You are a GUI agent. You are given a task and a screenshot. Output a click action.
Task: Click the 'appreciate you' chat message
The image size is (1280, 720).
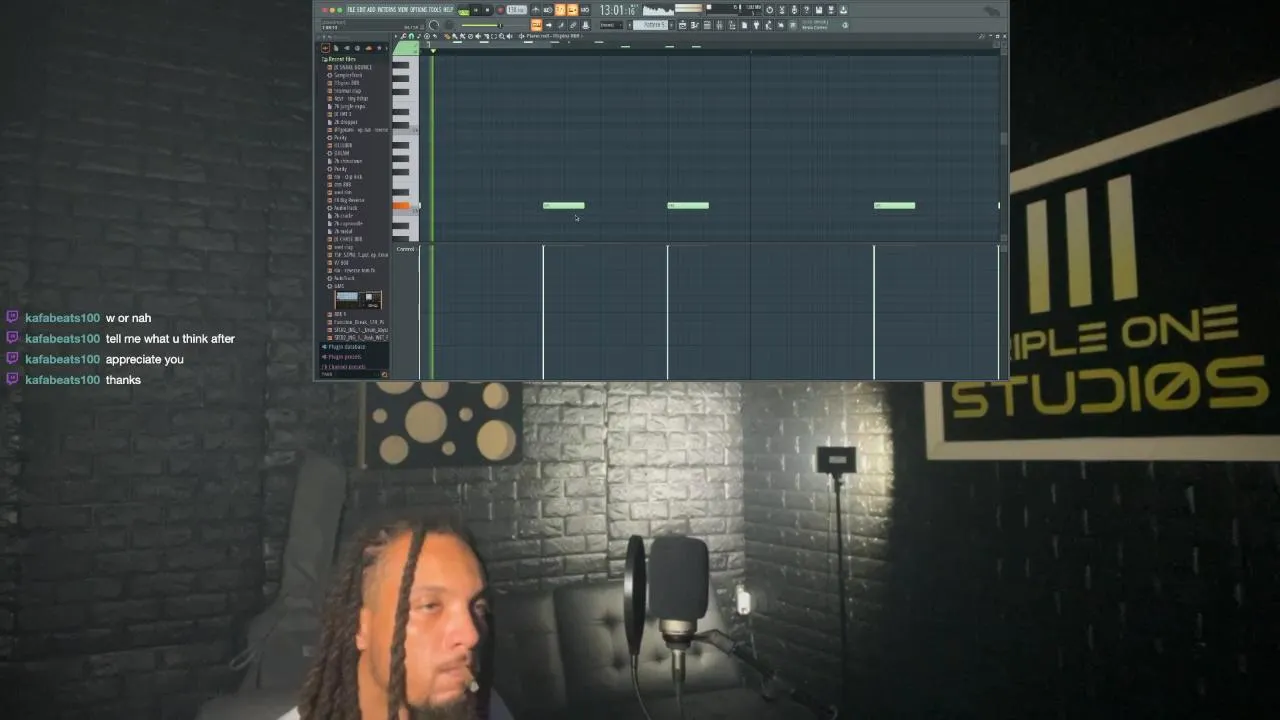145,360
